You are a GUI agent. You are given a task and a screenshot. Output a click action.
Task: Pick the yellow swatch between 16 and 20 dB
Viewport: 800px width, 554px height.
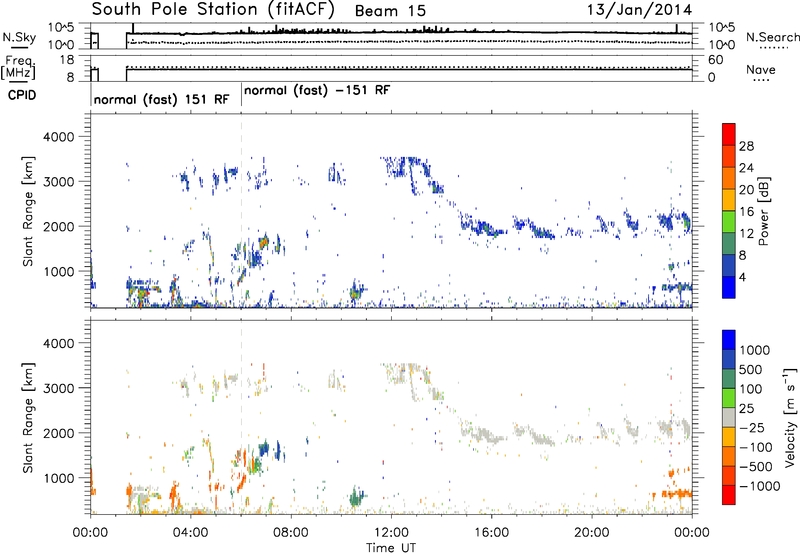pyautogui.click(x=729, y=200)
